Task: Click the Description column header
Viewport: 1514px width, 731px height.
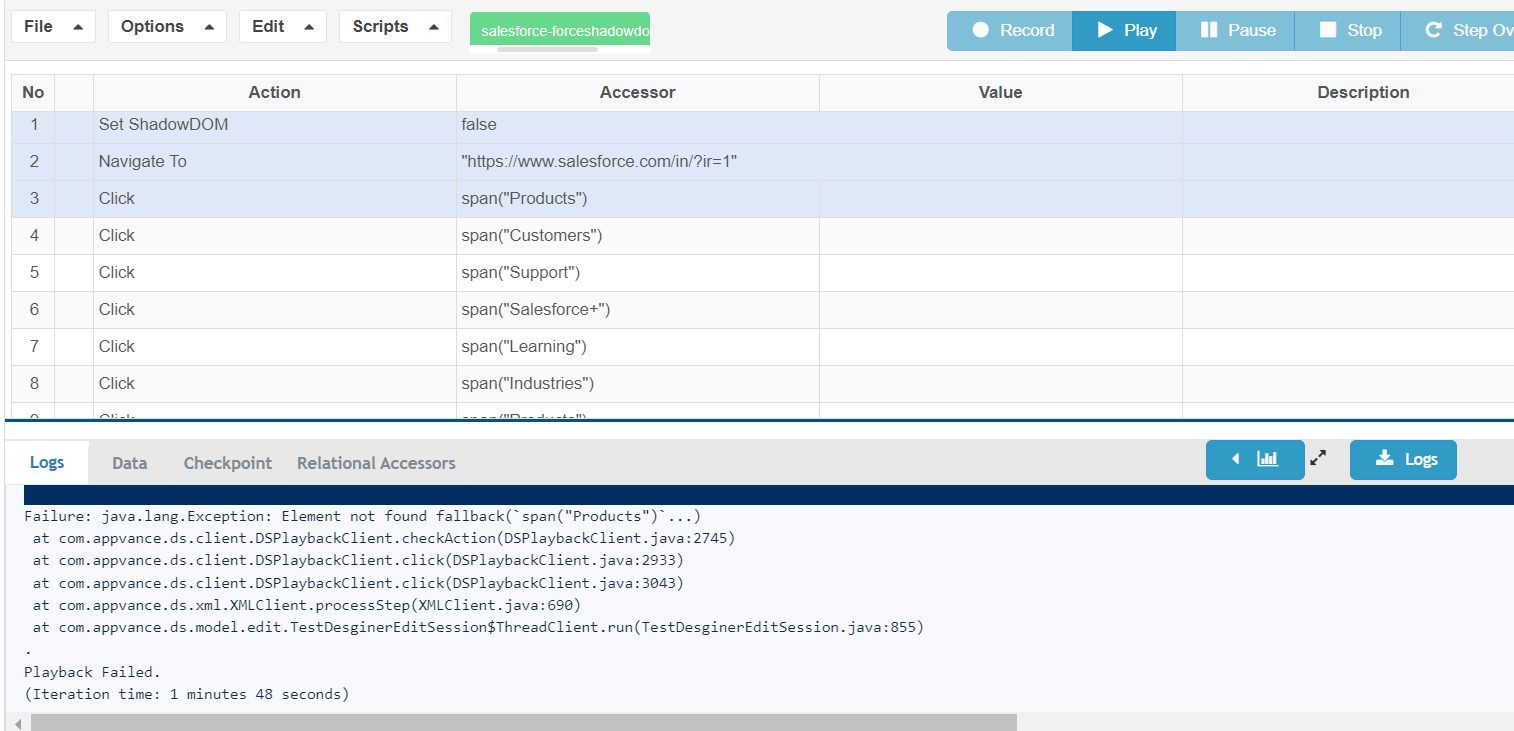Action: pyautogui.click(x=1348, y=92)
